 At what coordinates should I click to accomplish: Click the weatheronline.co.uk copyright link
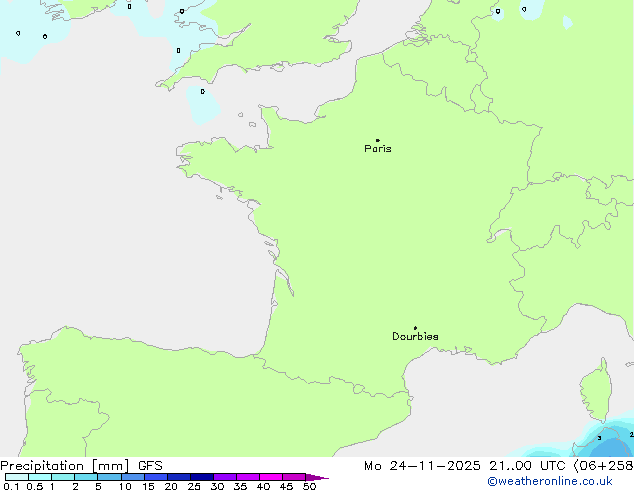[x=550, y=481]
